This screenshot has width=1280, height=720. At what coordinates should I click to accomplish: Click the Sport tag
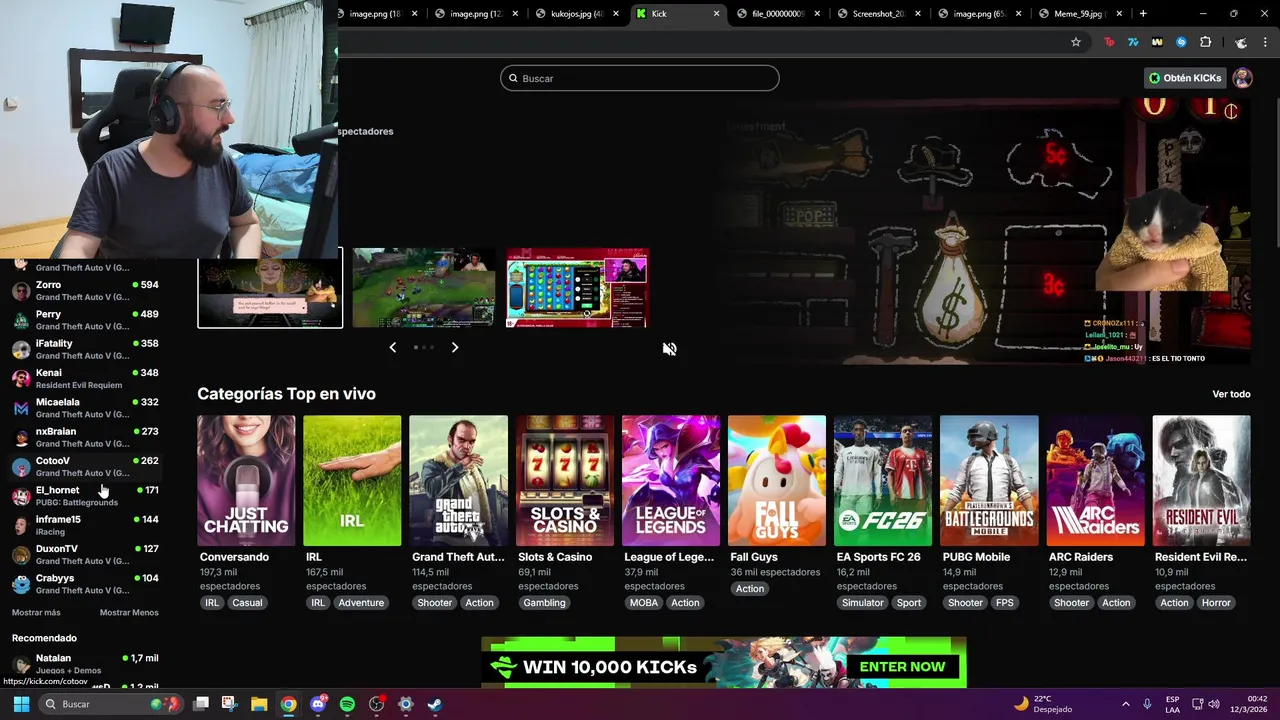click(909, 603)
